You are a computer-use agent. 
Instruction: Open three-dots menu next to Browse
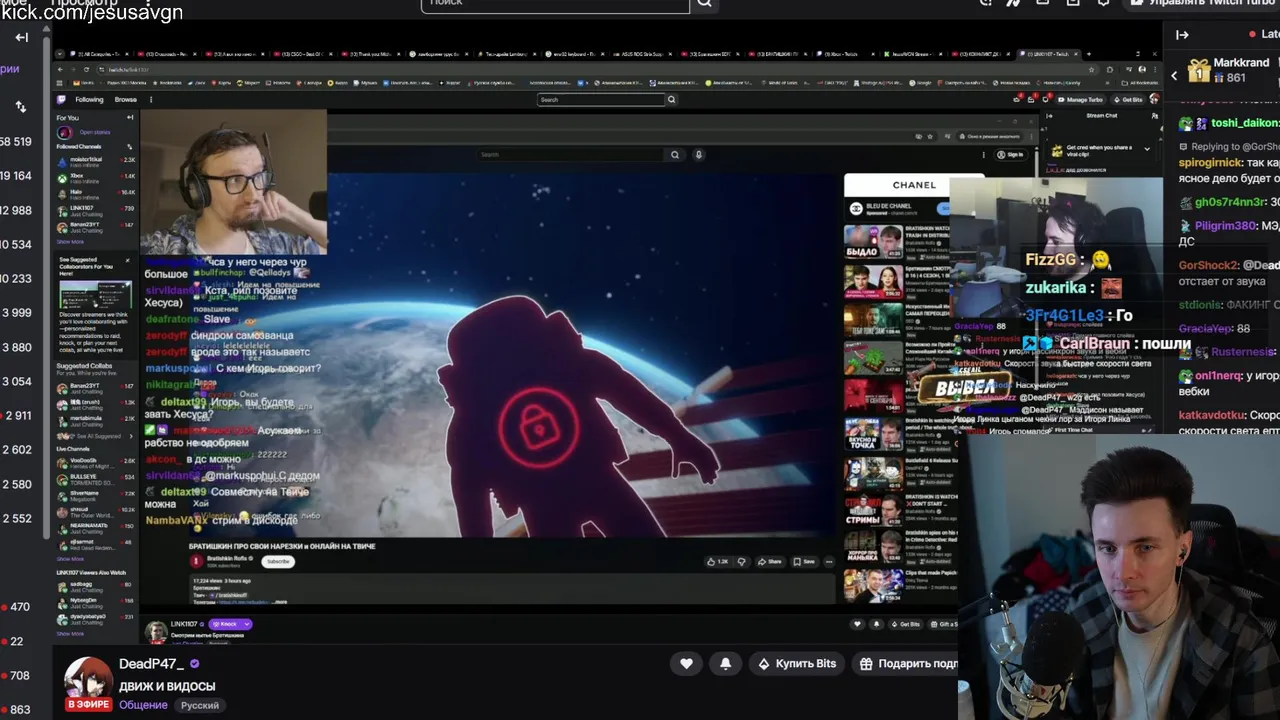coord(151,99)
